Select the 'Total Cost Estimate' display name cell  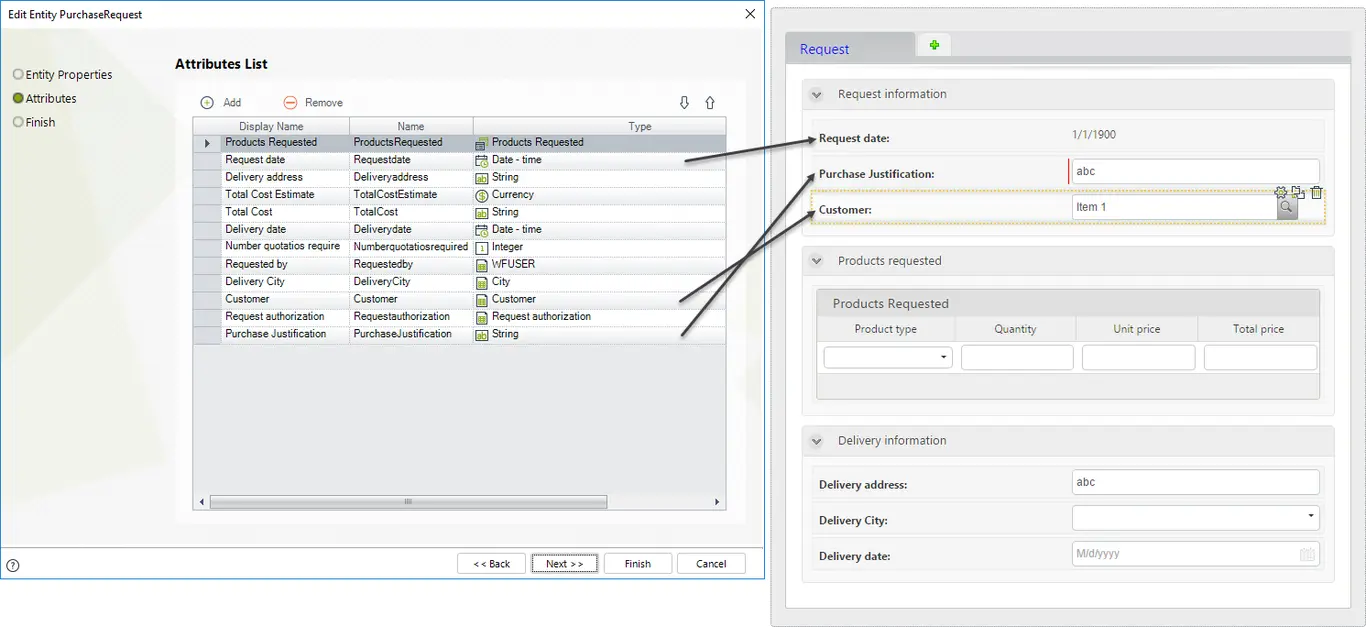pos(285,195)
